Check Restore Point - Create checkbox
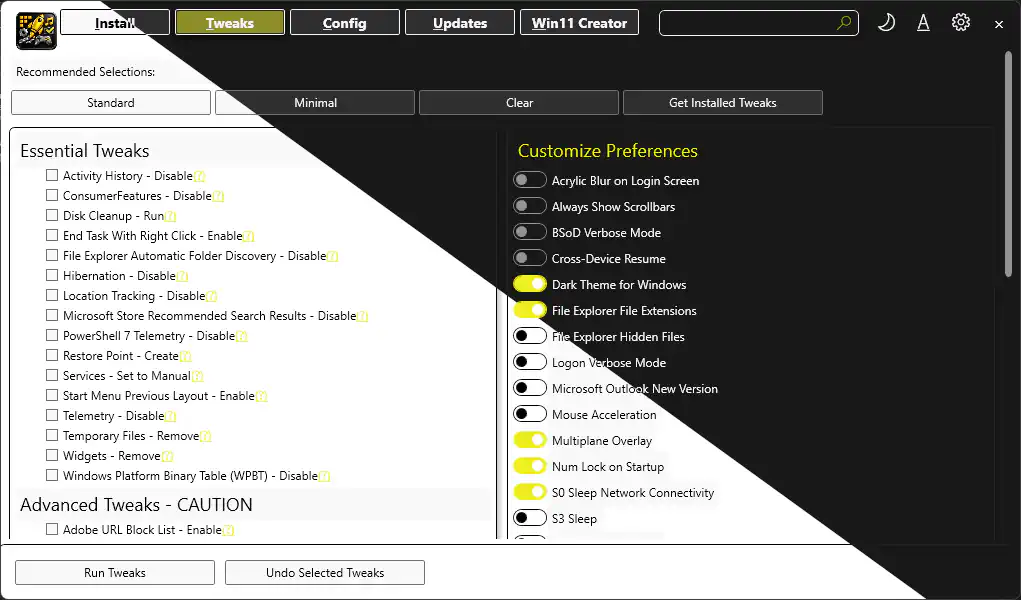This screenshot has height=600, width=1021. [x=52, y=355]
